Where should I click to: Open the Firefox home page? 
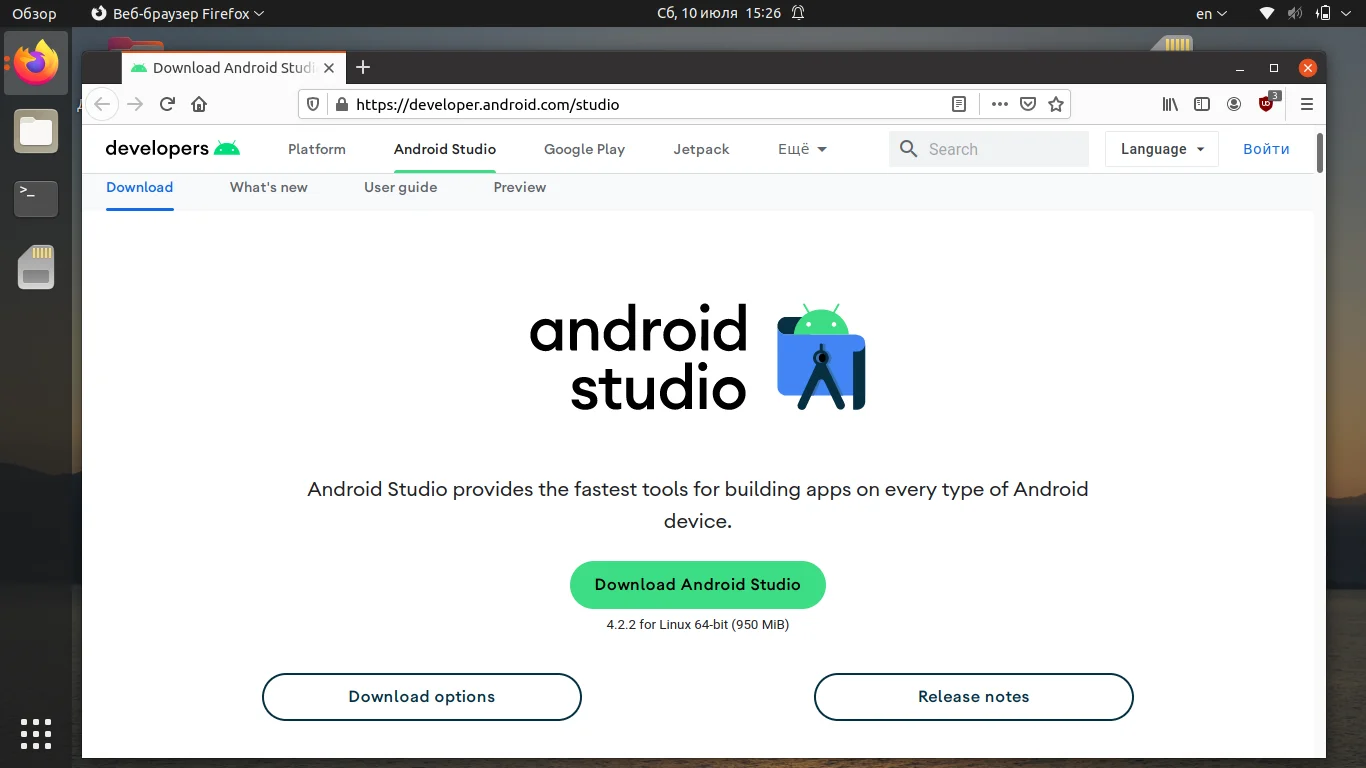[199, 104]
